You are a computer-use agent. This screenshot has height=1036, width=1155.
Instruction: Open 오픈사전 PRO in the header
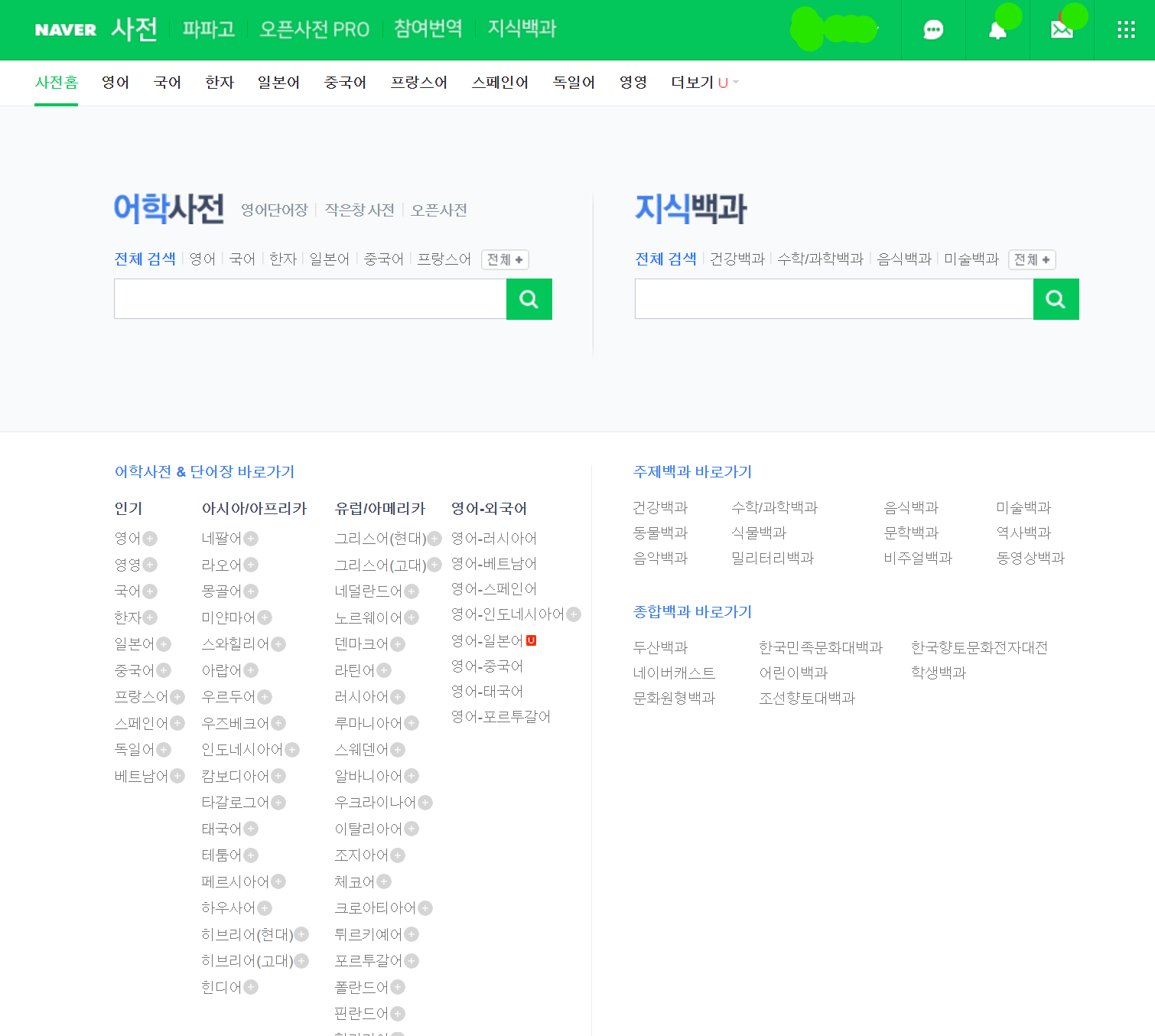click(x=314, y=29)
